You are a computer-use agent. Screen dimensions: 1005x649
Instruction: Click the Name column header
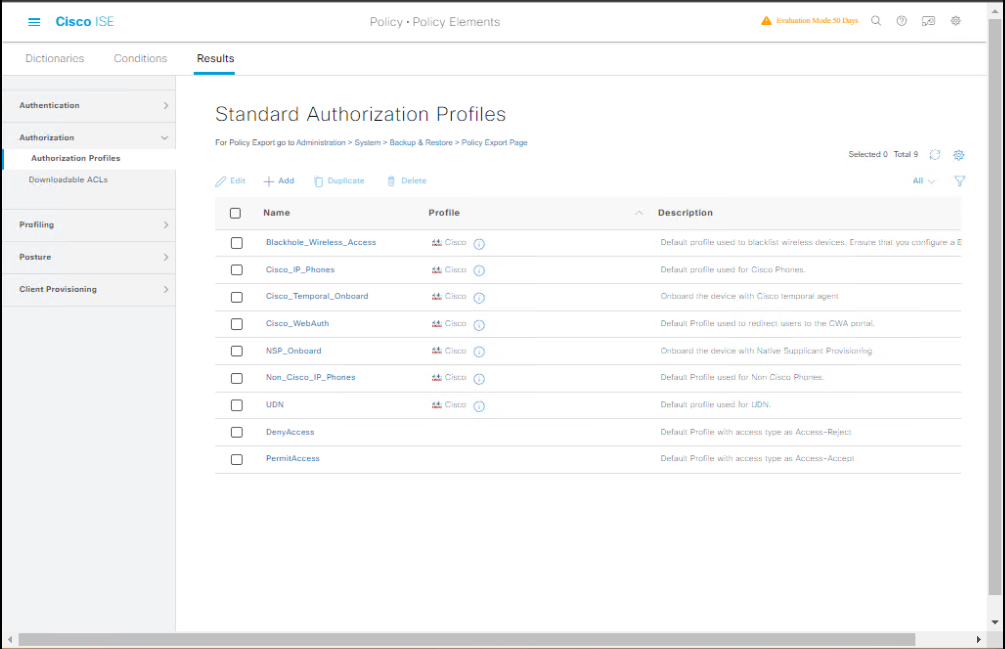[x=276, y=213]
